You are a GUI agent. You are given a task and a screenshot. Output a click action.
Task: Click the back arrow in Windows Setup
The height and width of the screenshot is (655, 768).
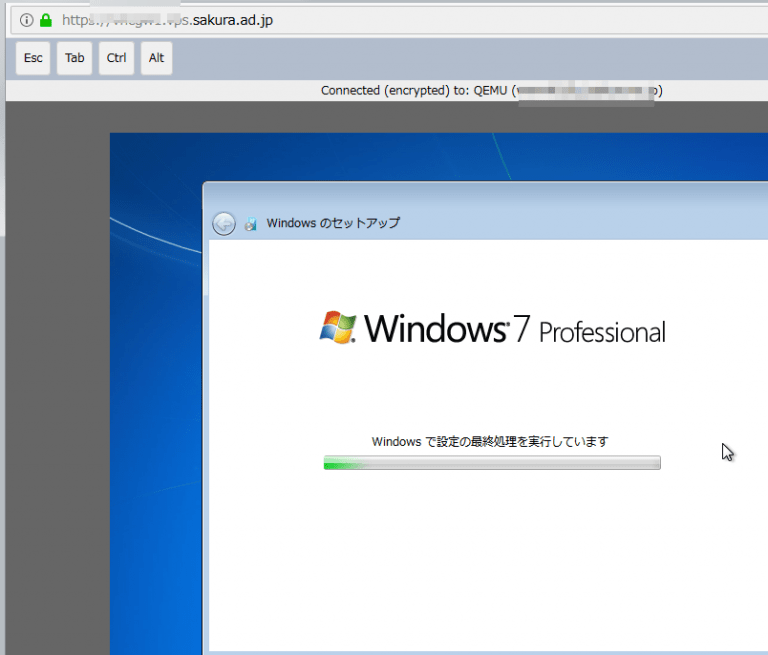pos(224,224)
